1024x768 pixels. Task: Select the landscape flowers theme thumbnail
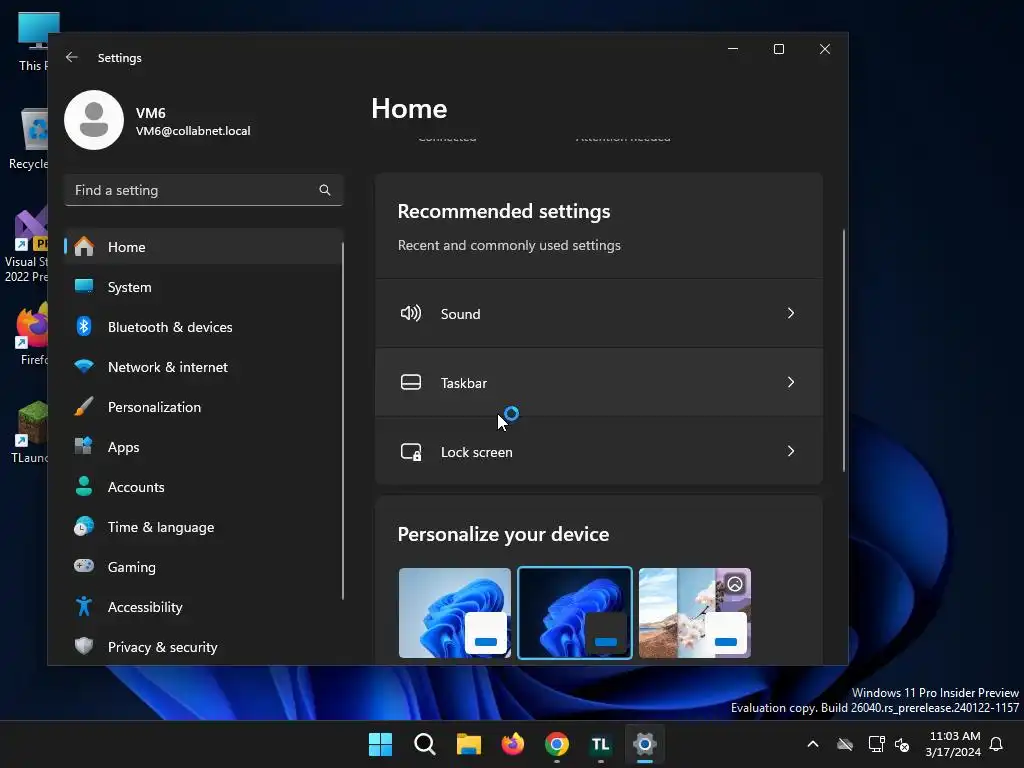click(x=695, y=613)
